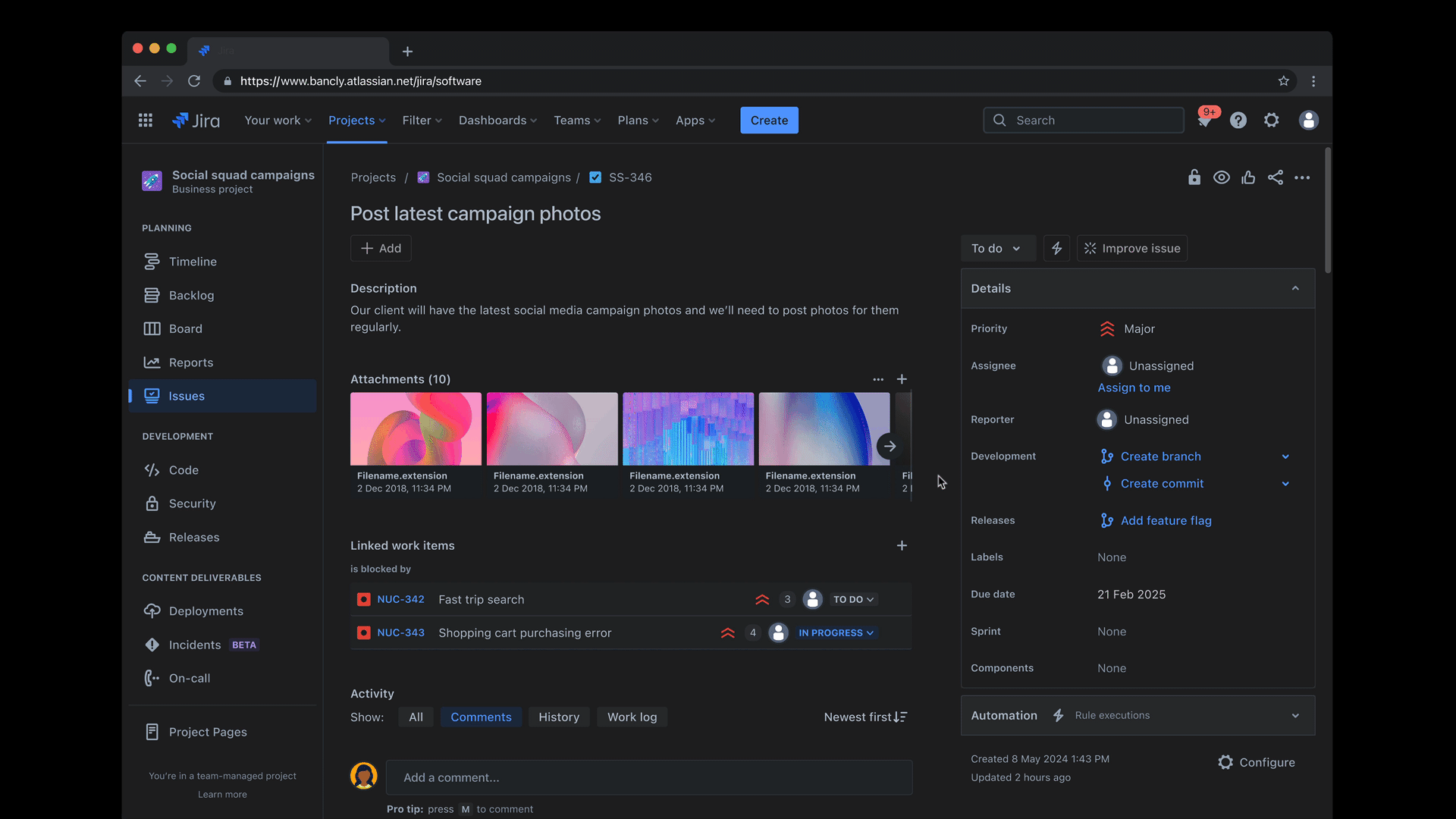This screenshot has height=819, width=1456.
Task: Change NUC-342 status from TO DO
Action: 854,599
